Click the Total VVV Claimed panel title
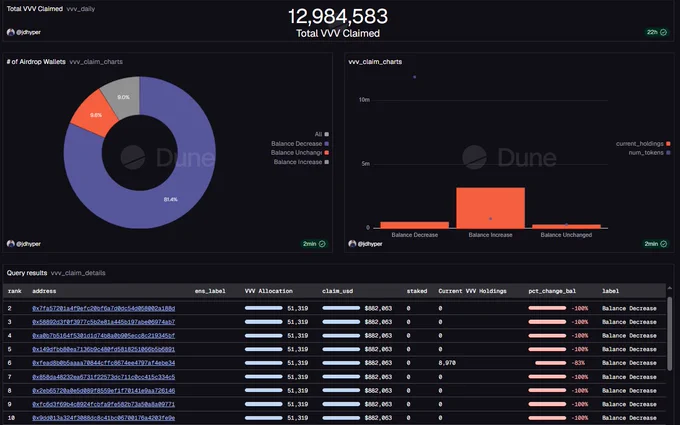This screenshot has height=425, width=680. [x=35, y=9]
